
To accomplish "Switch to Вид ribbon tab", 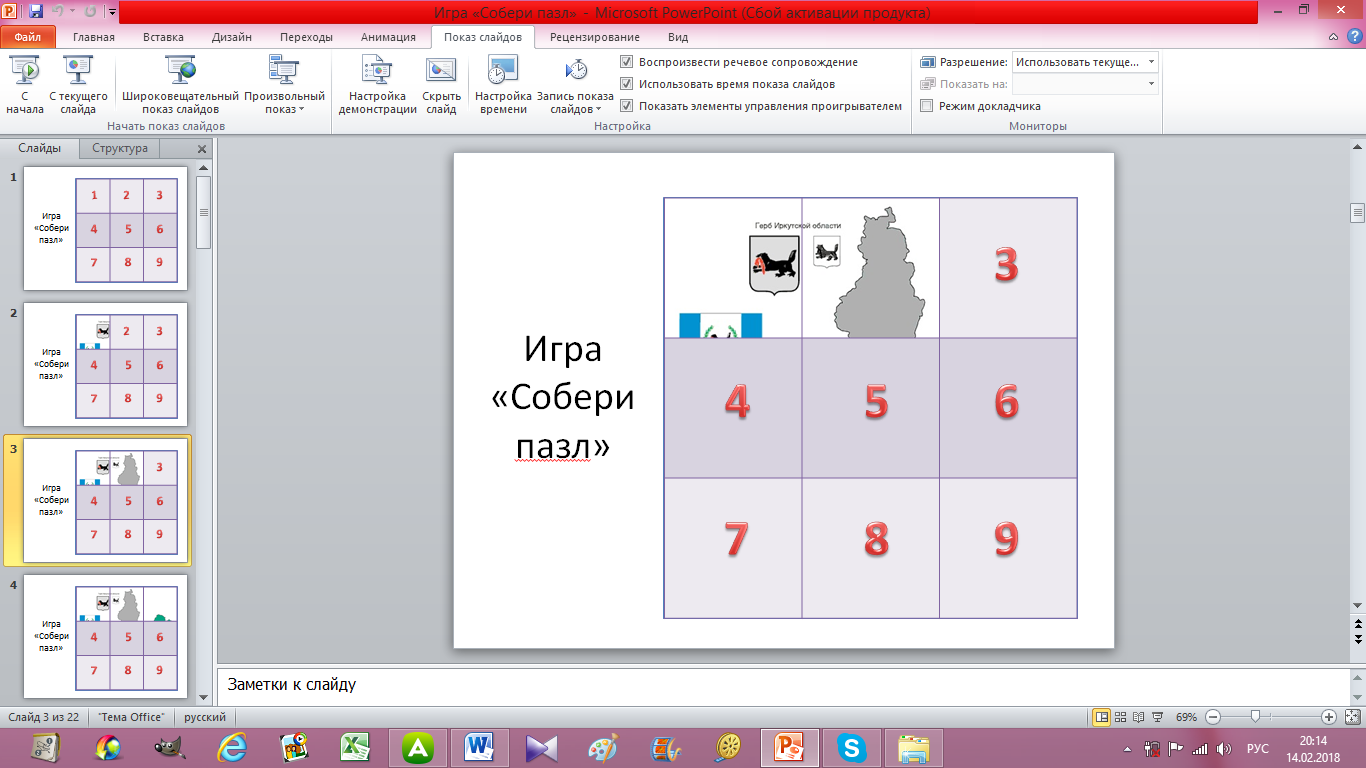I will (678, 37).
